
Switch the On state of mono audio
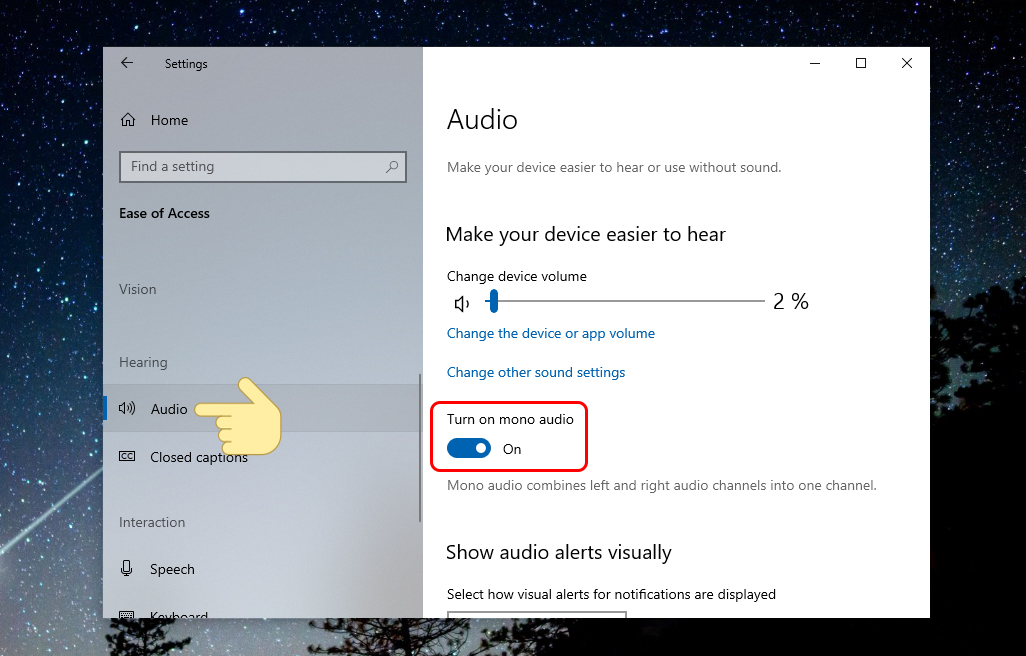pos(469,448)
